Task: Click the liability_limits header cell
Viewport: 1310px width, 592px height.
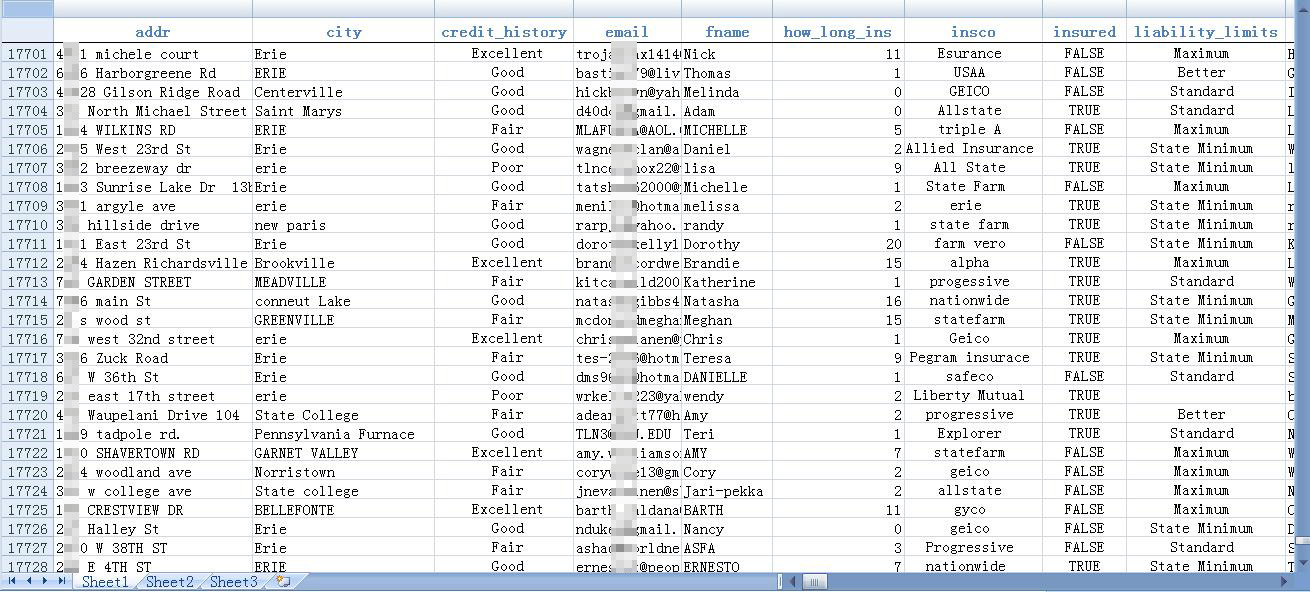Action: [x=1205, y=32]
